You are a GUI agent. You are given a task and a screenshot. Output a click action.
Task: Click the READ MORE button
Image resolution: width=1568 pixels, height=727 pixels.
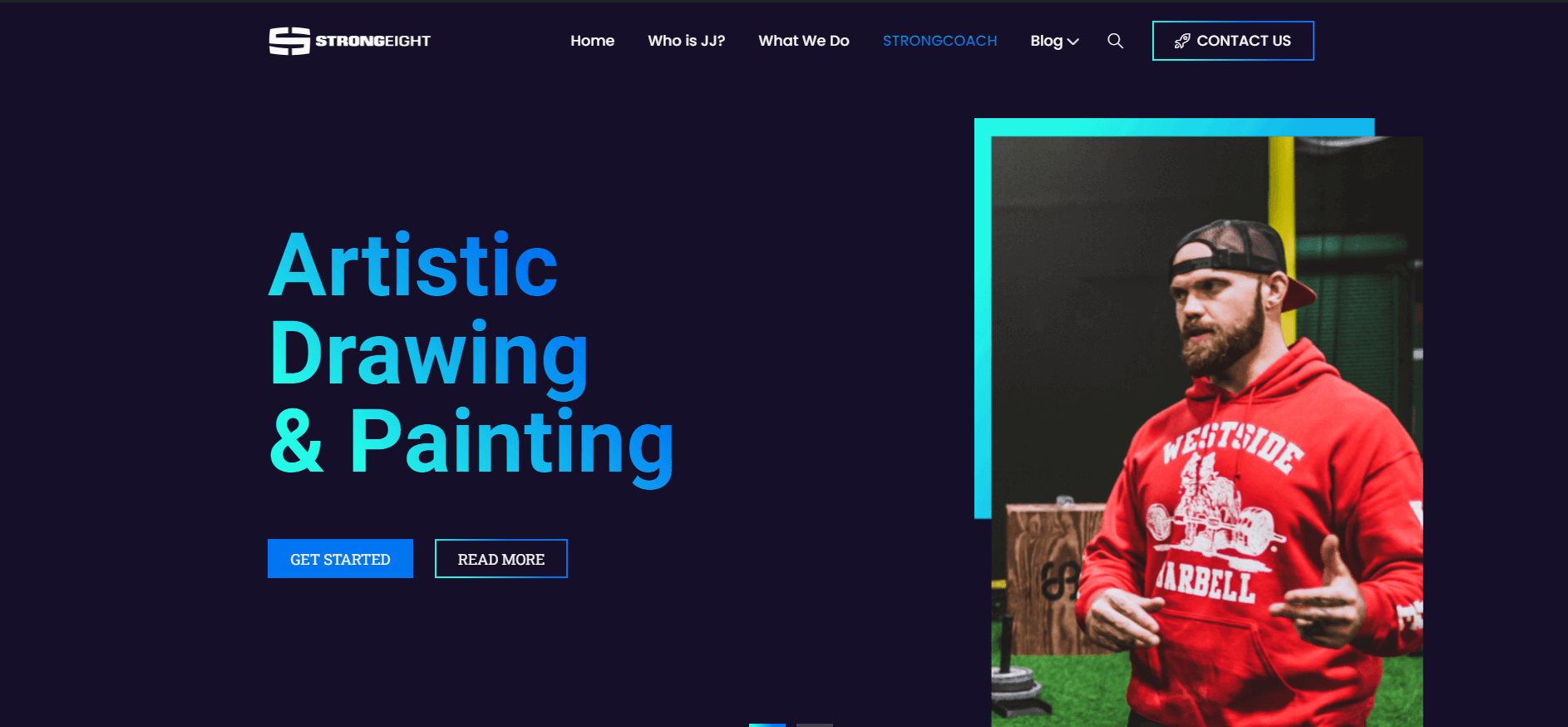pyautogui.click(x=501, y=558)
